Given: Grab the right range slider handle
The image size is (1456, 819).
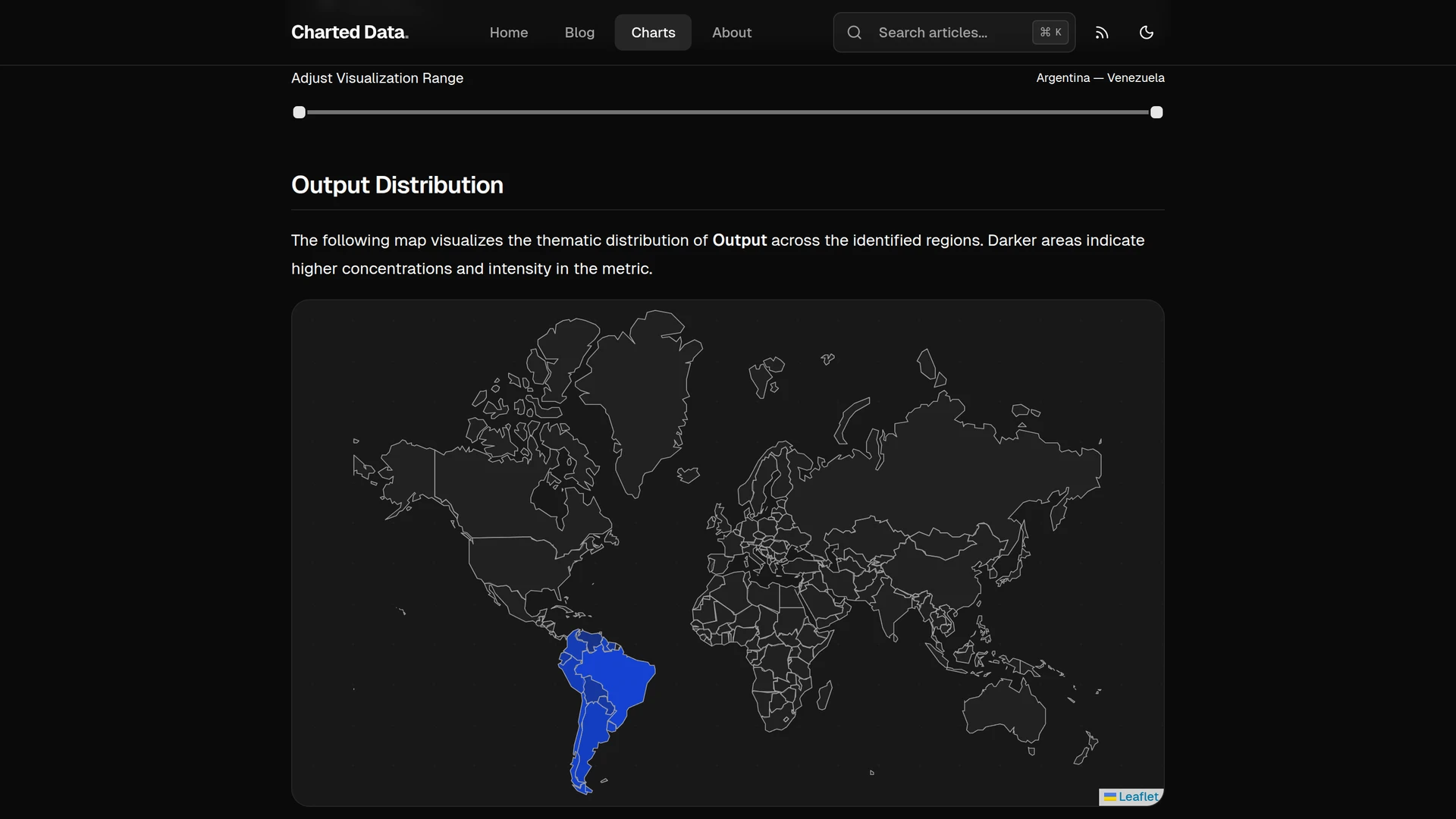Looking at the screenshot, I should (x=1156, y=112).
